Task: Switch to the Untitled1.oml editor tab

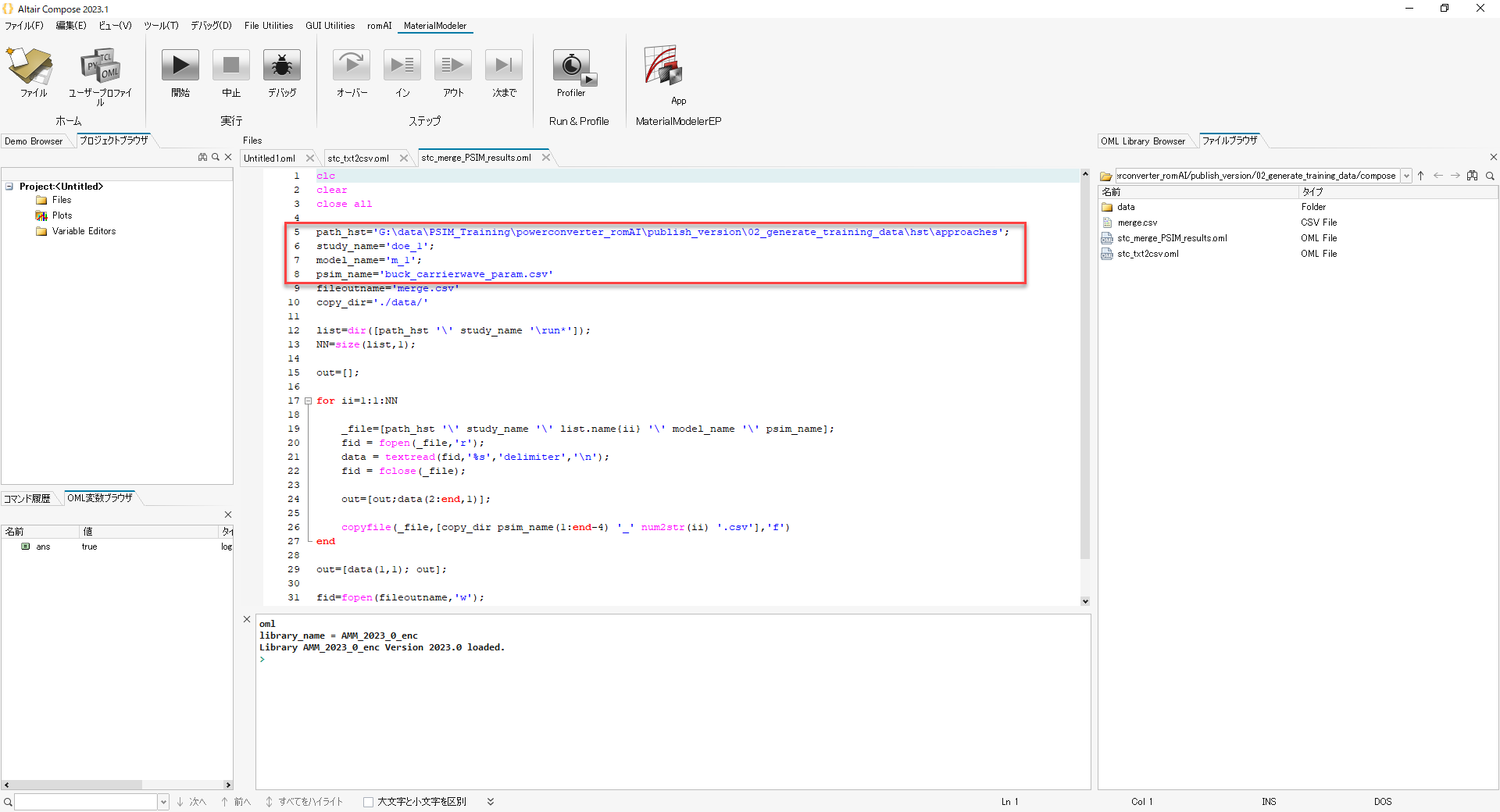Action: point(270,158)
